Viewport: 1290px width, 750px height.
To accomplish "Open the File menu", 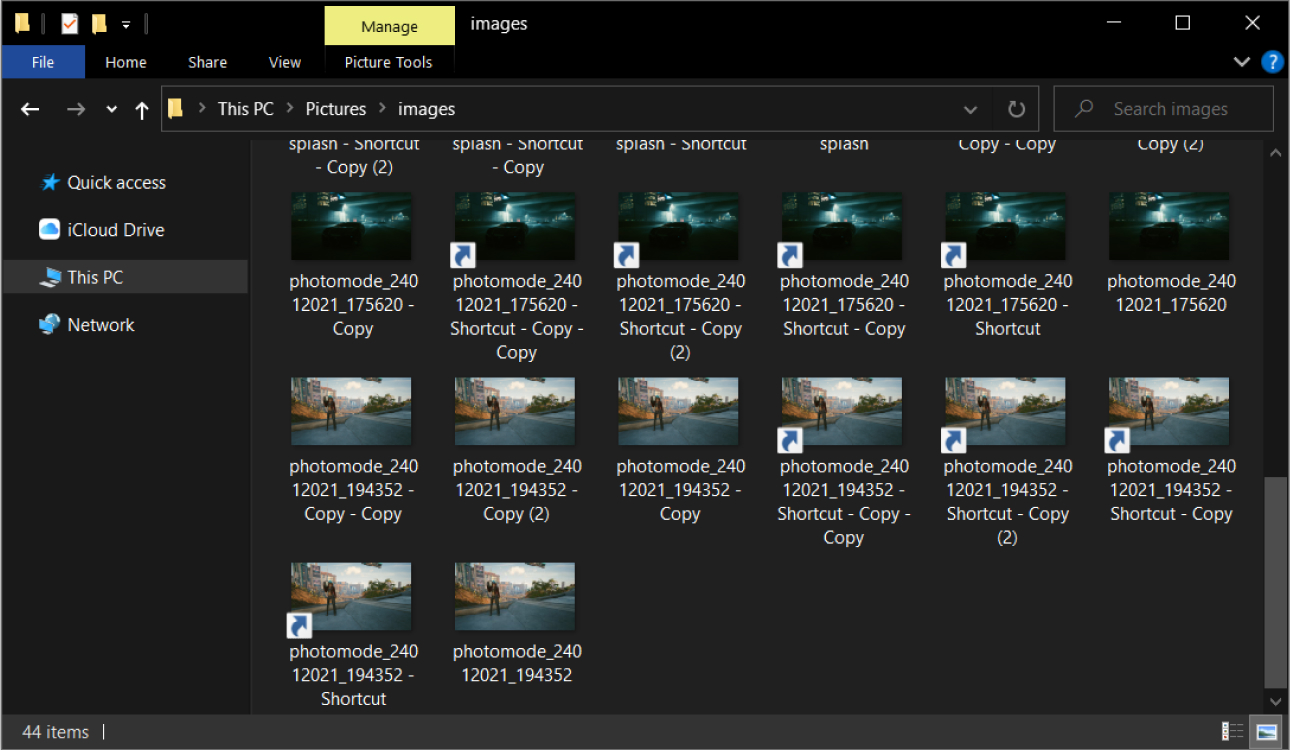I will point(43,62).
